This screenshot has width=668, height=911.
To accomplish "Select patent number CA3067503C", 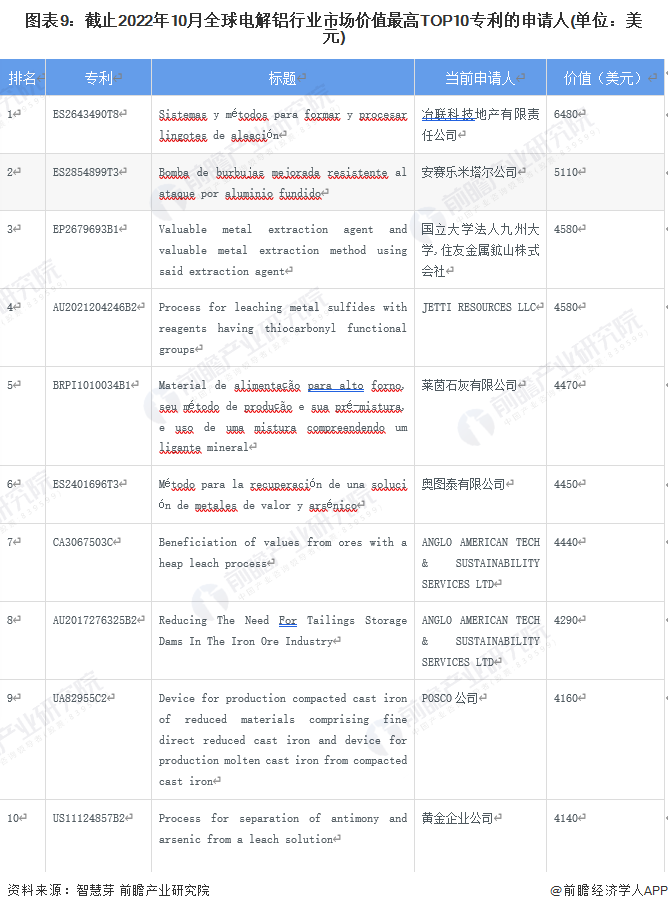I will [83, 542].
